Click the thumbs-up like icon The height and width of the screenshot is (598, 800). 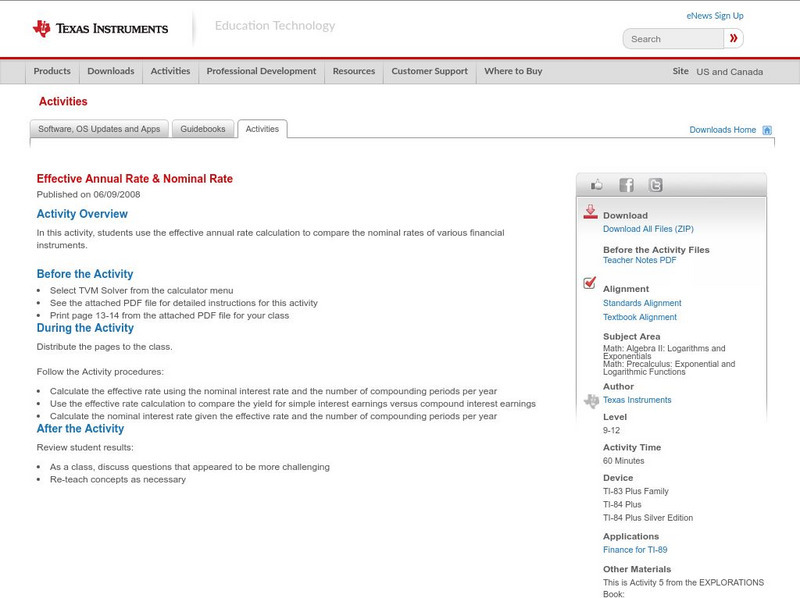596,185
